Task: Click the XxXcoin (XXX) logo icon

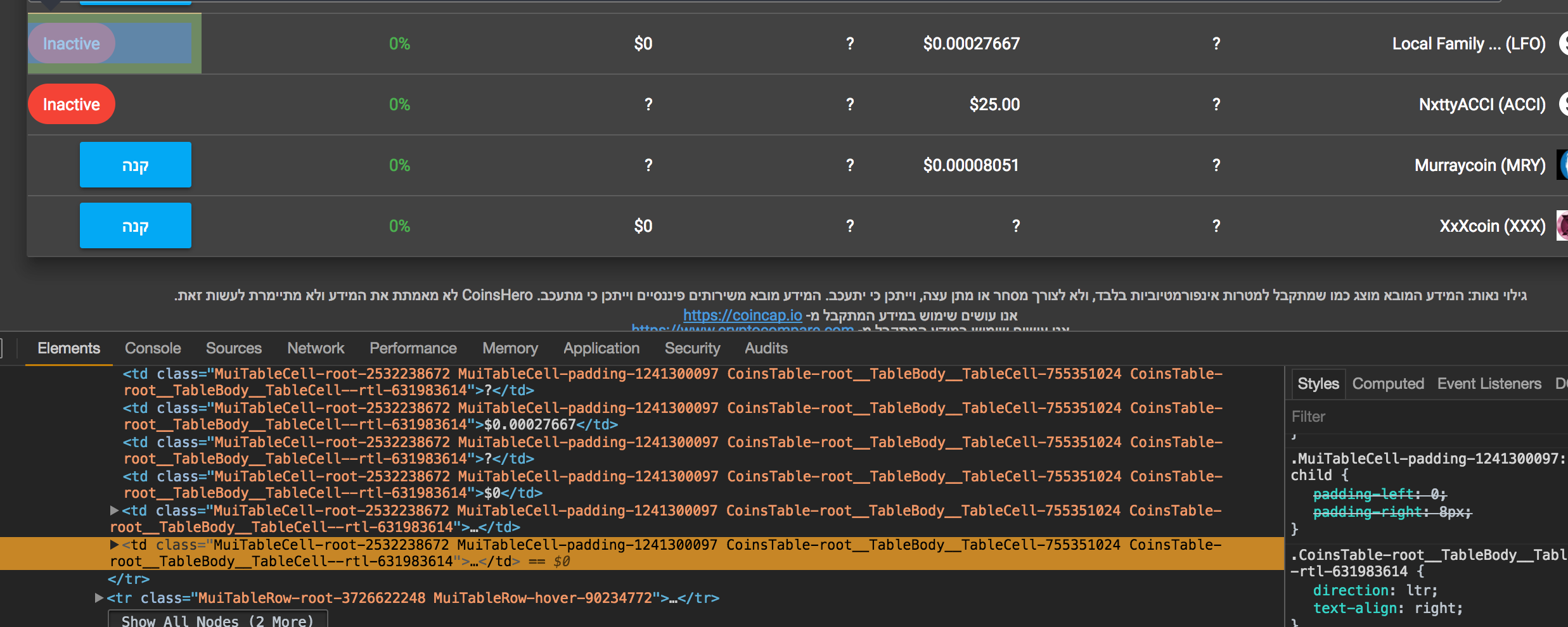Action: (1562, 225)
